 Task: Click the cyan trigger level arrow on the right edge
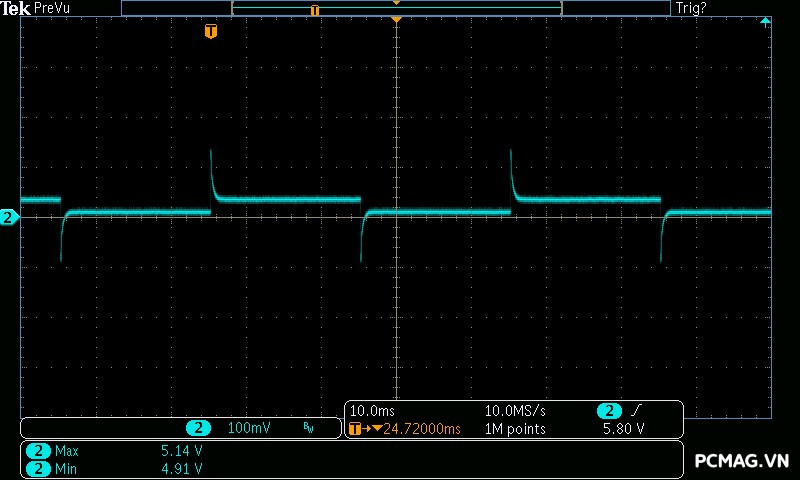point(766,21)
